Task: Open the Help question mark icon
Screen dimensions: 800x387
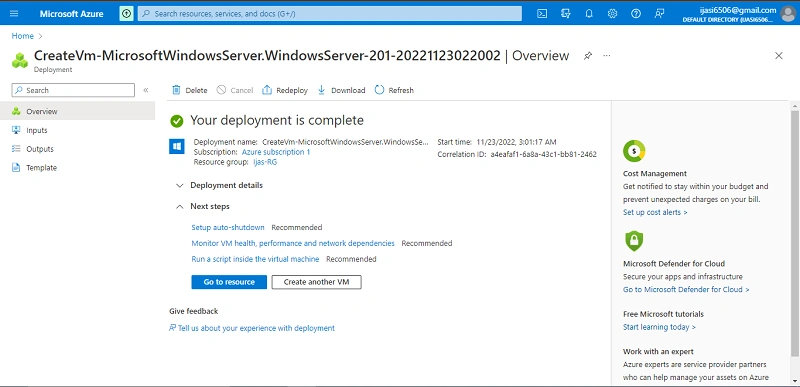Action: pos(636,14)
